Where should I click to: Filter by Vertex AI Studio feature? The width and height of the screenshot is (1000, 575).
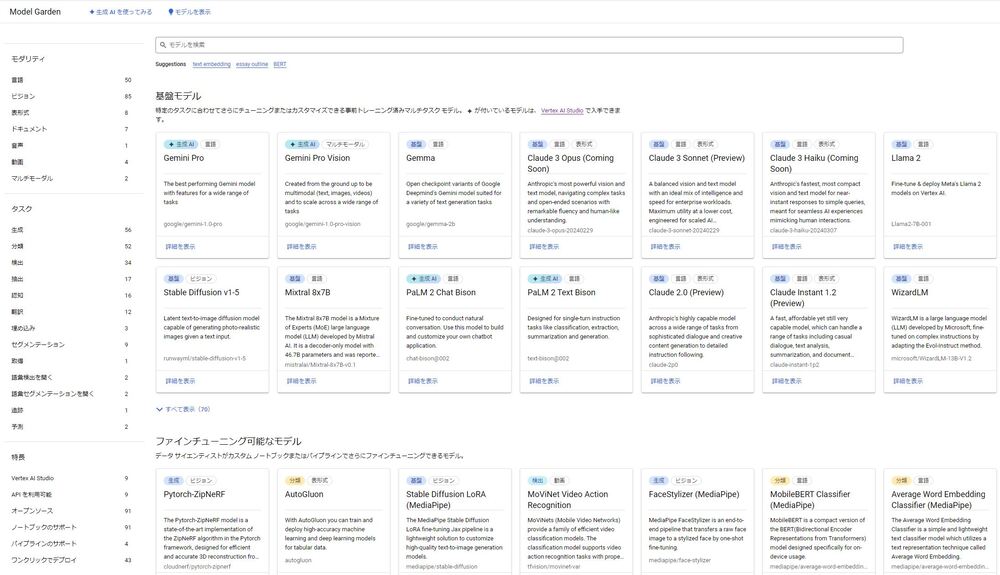(71, 478)
